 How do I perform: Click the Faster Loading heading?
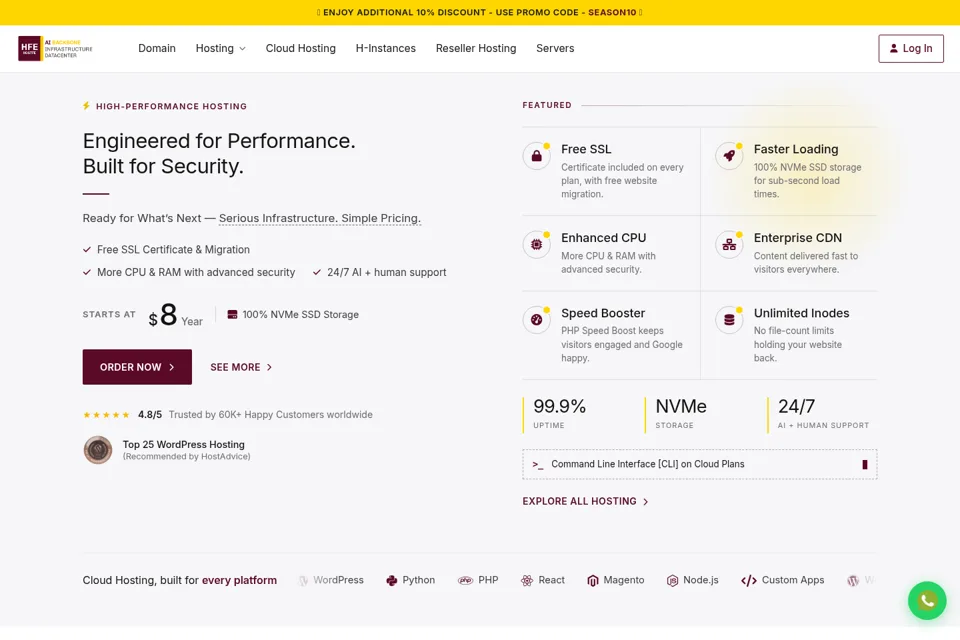point(796,149)
